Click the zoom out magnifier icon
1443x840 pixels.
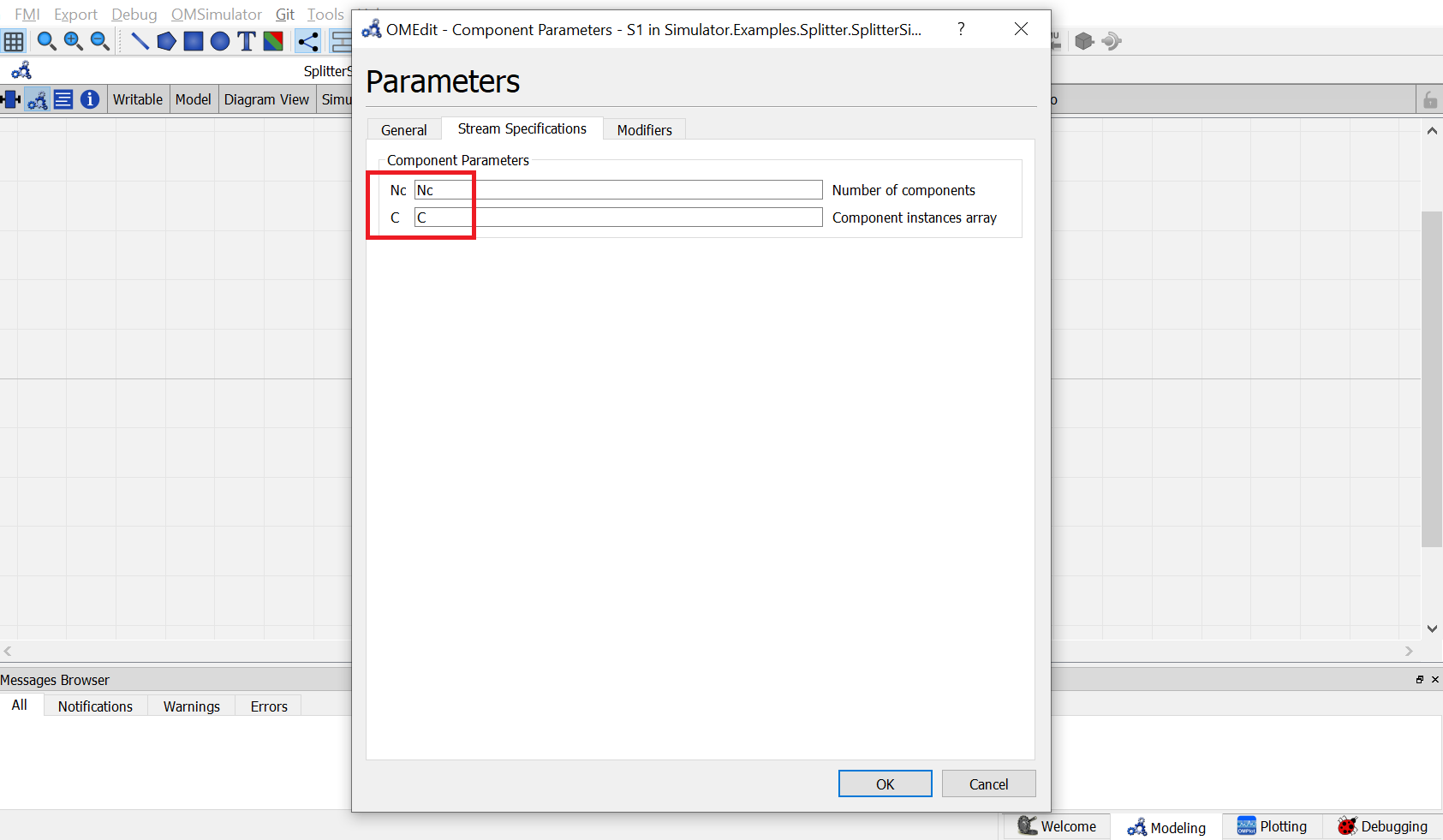[99, 41]
